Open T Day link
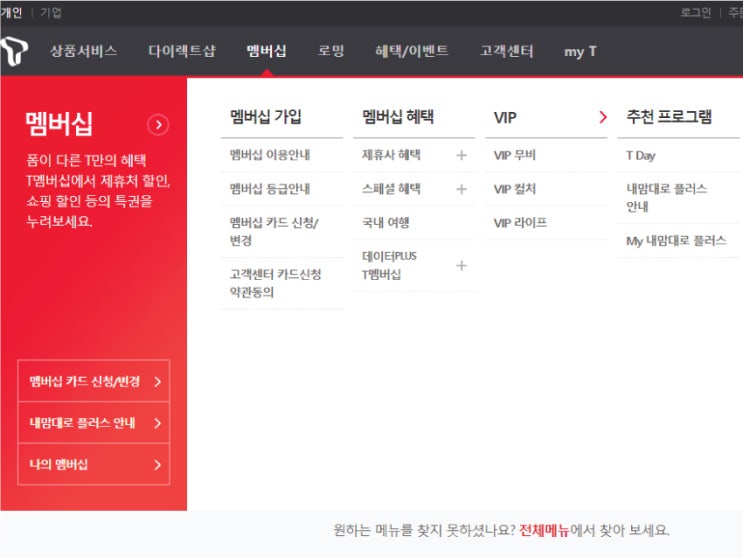 pyautogui.click(x=641, y=156)
